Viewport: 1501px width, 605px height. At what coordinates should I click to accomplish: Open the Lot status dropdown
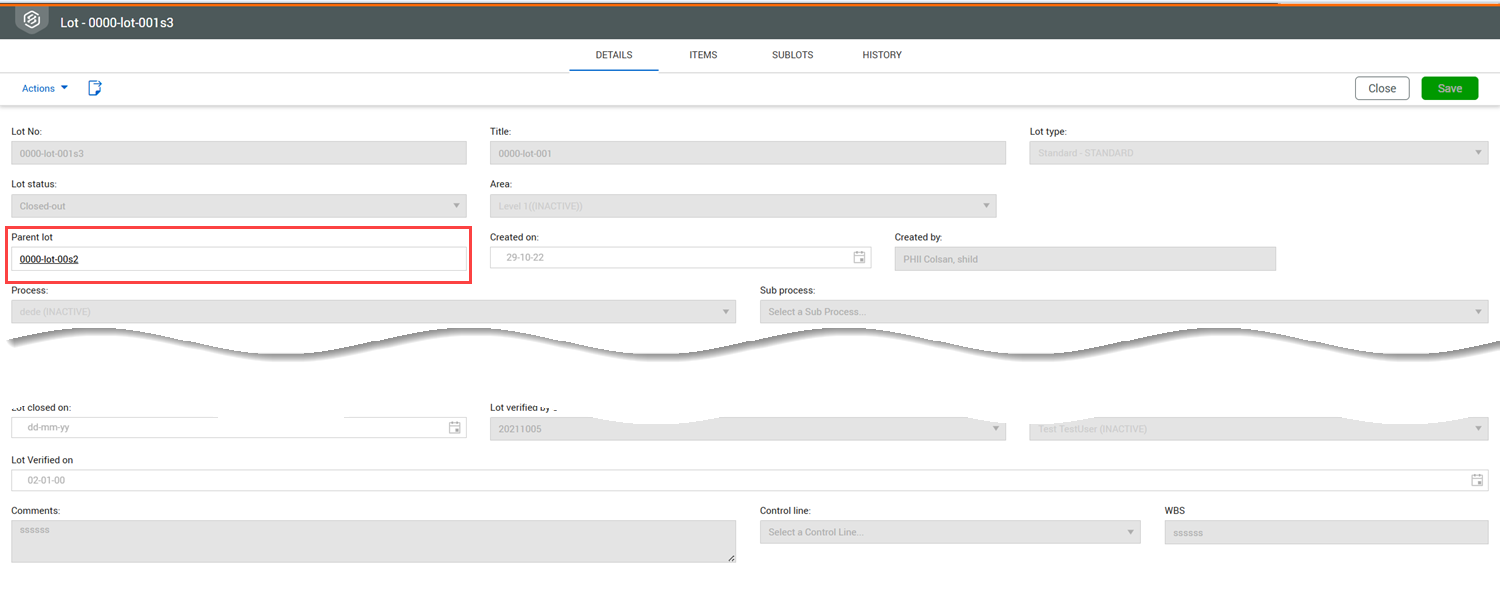[238, 206]
